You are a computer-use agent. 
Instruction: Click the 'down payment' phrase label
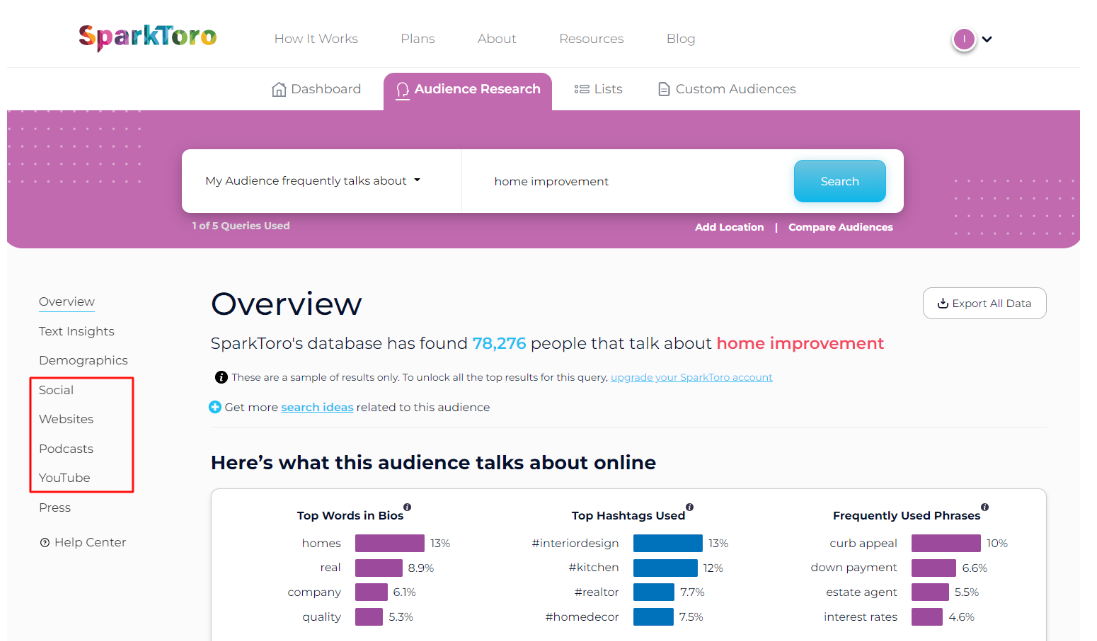[x=854, y=568]
